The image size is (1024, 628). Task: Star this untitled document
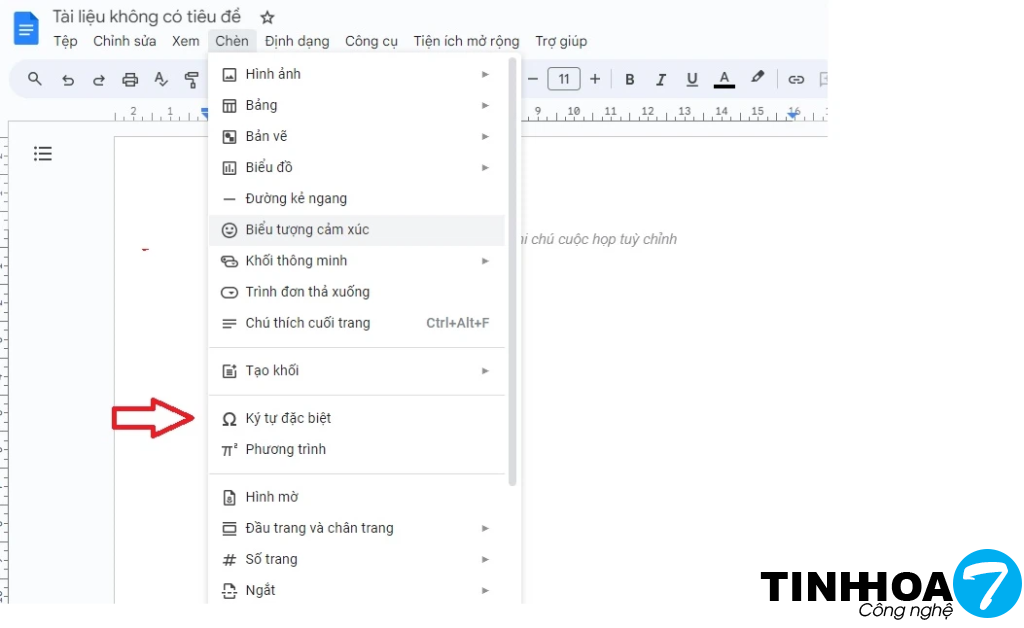tap(267, 17)
